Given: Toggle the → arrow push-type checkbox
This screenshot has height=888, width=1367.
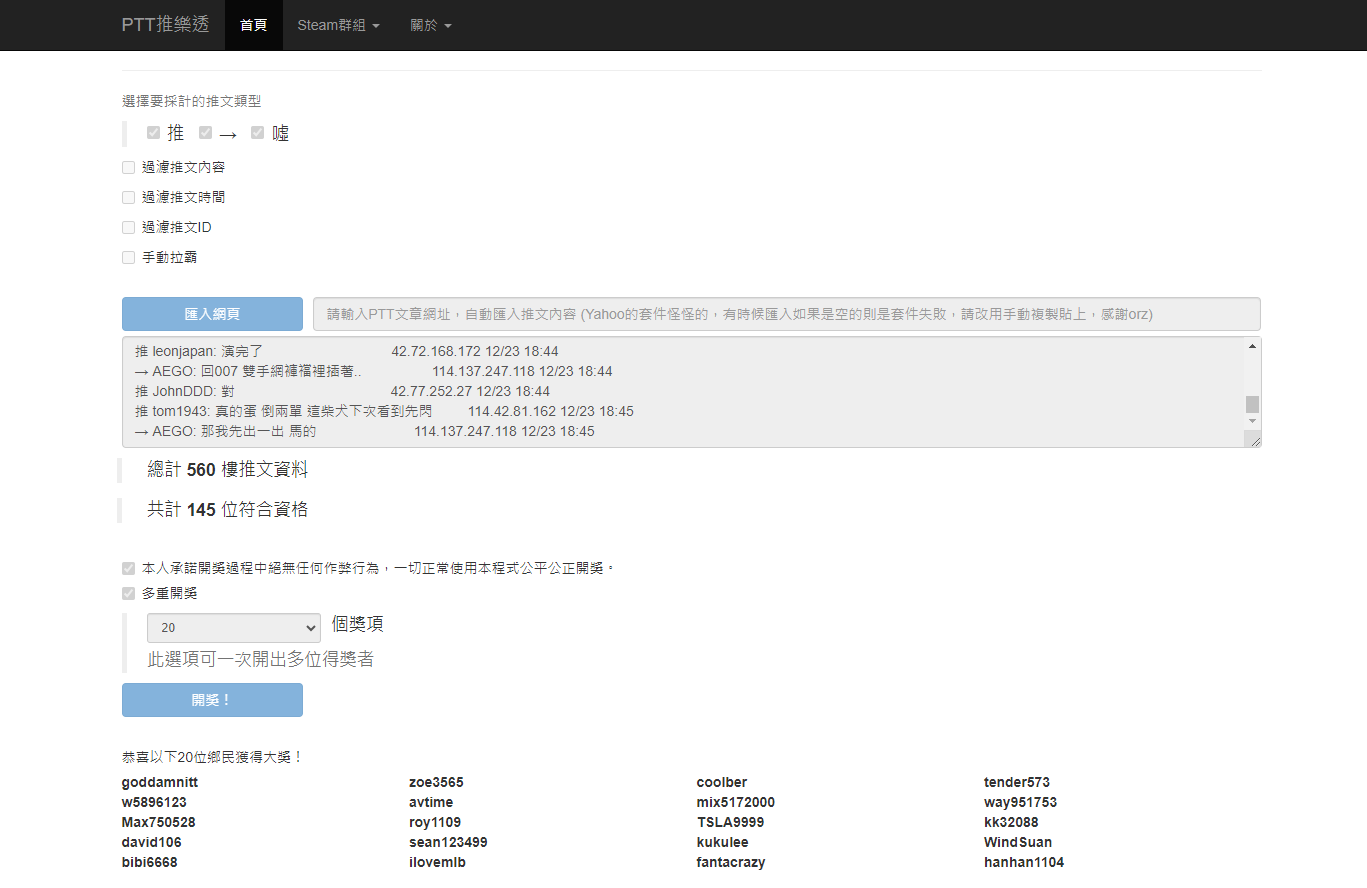Looking at the screenshot, I should [x=205, y=132].
